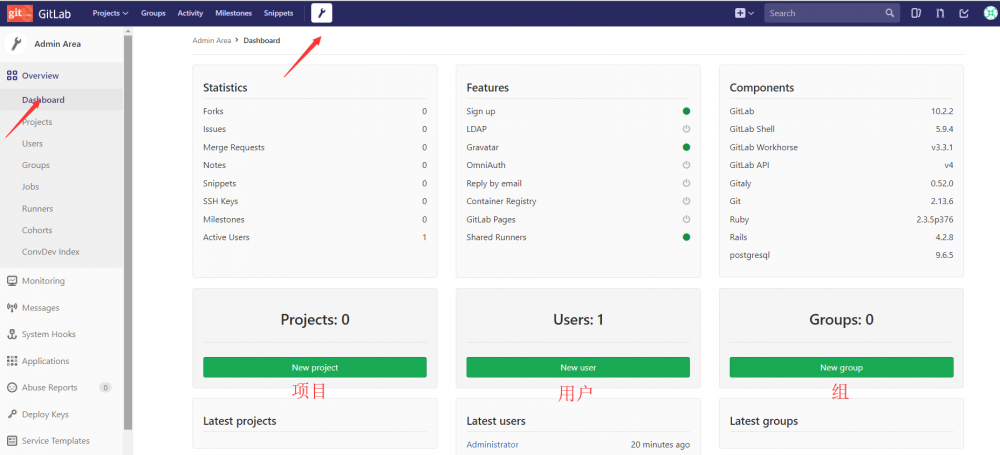This screenshot has height=455, width=1000.
Task: Click the green New user button
Action: (x=578, y=368)
